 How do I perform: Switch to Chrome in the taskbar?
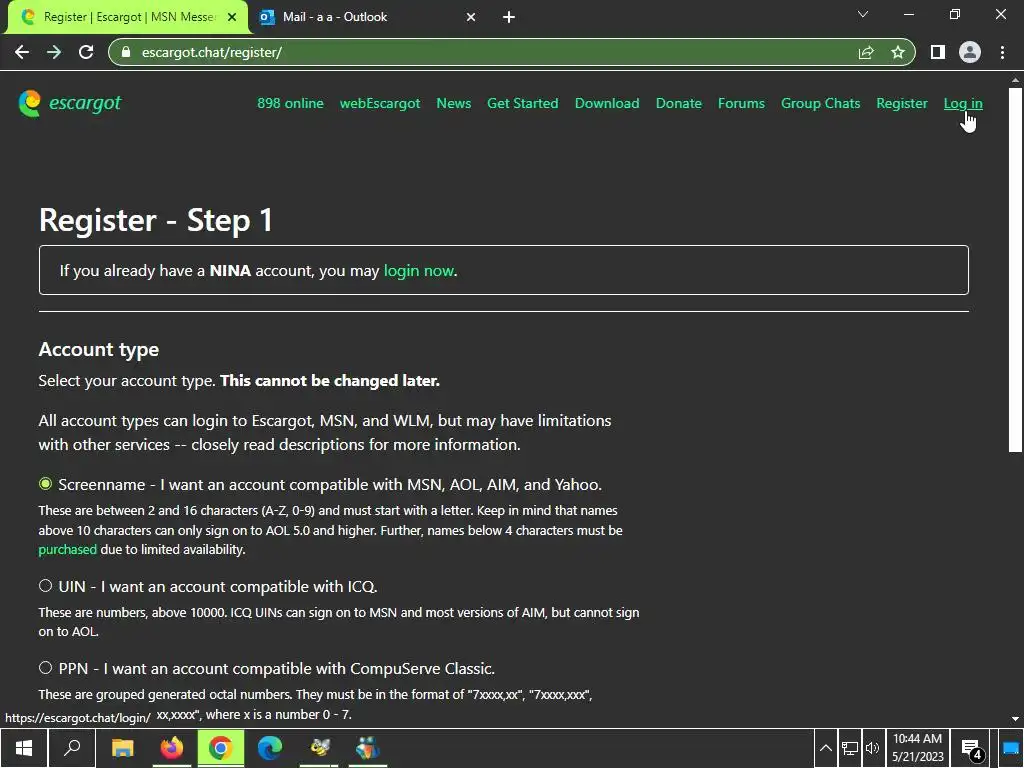point(221,748)
